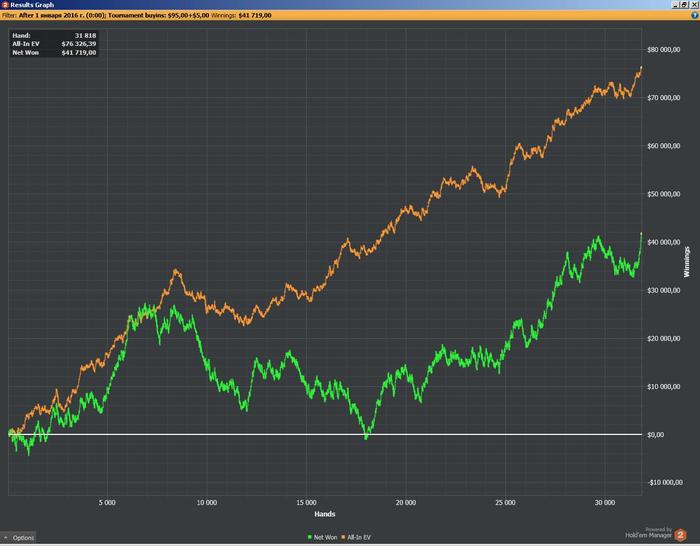Click the Results Graph window icon
This screenshot has width=700, height=546.
click(5, 4)
